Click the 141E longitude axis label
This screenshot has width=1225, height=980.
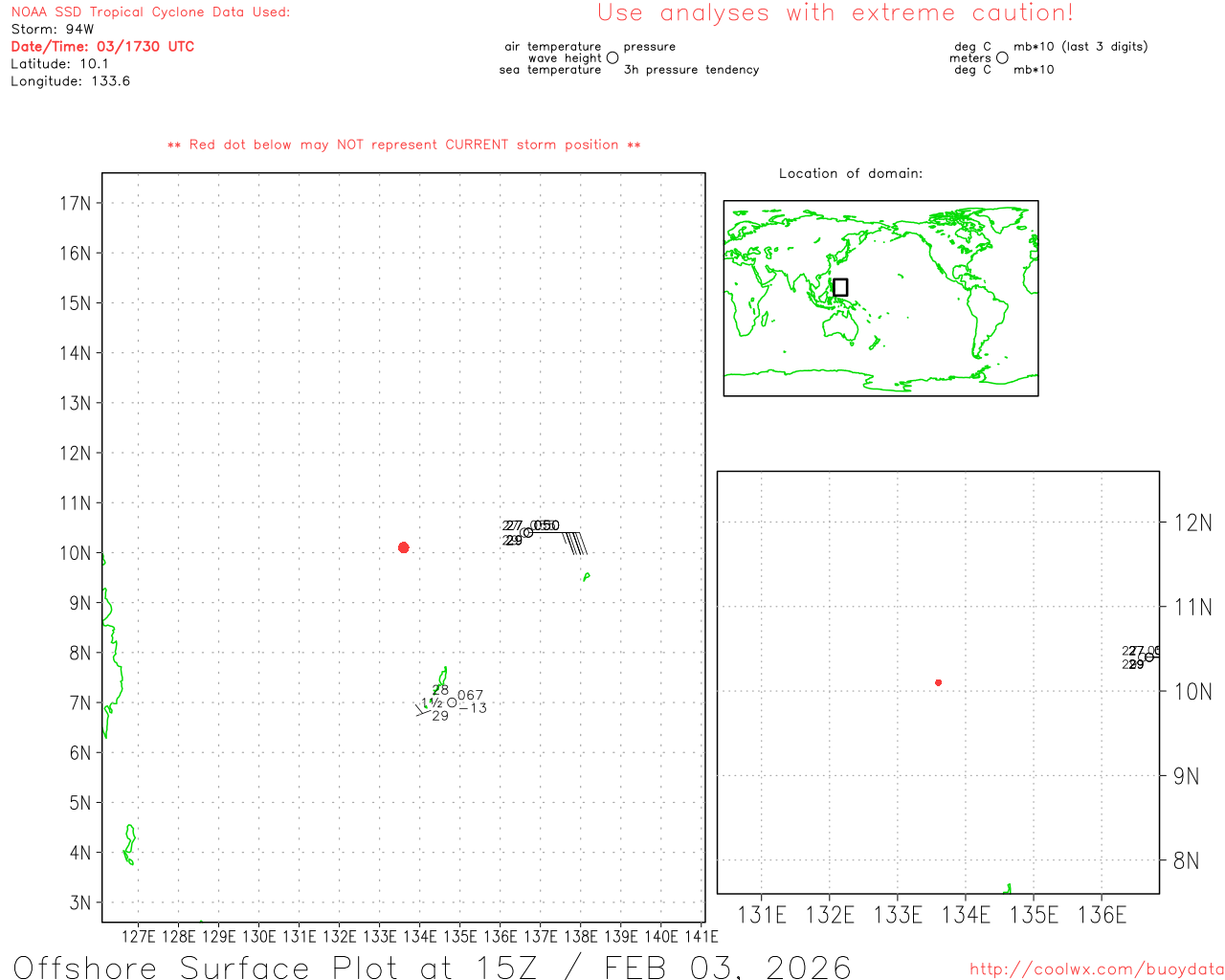(702, 936)
